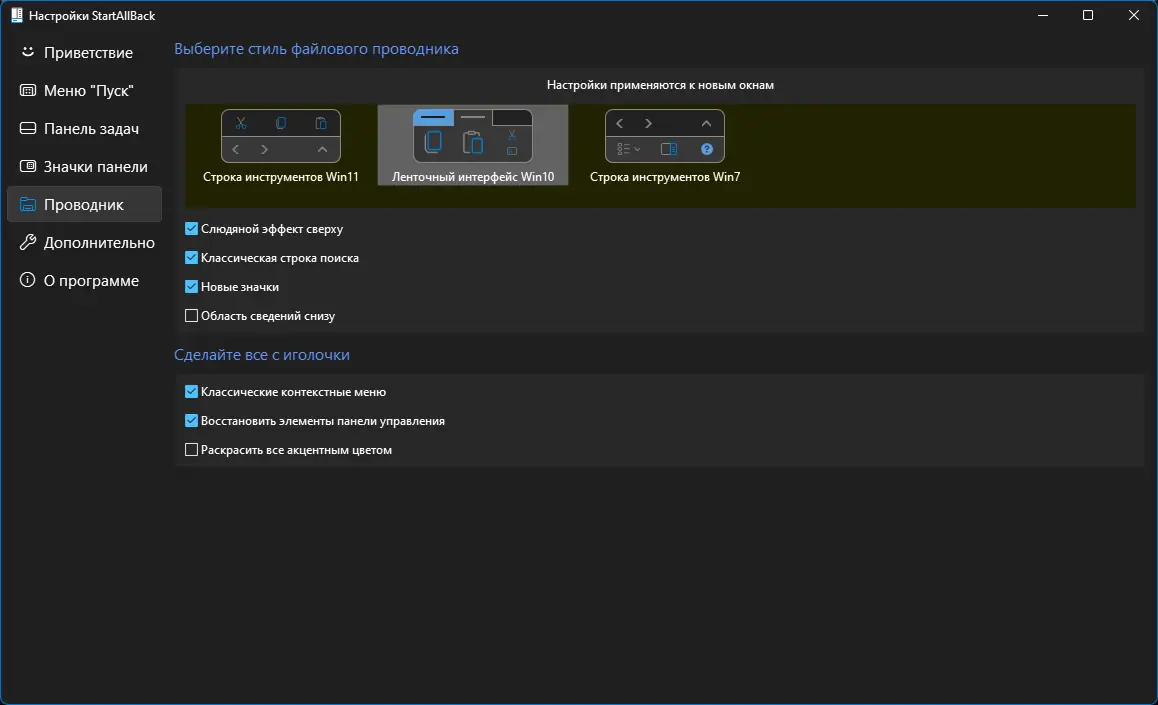1158x705 pixels.
Task: Click the Сделайте все с иголочки heading
Action: tap(261, 355)
